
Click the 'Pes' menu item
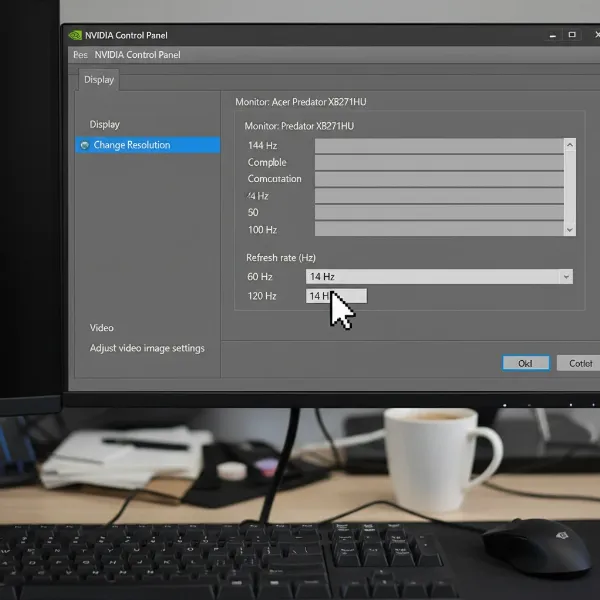[80, 55]
